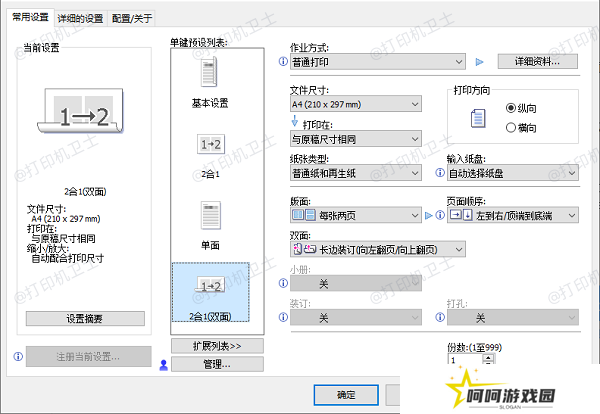Select the 单面 preset icon

point(211,215)
